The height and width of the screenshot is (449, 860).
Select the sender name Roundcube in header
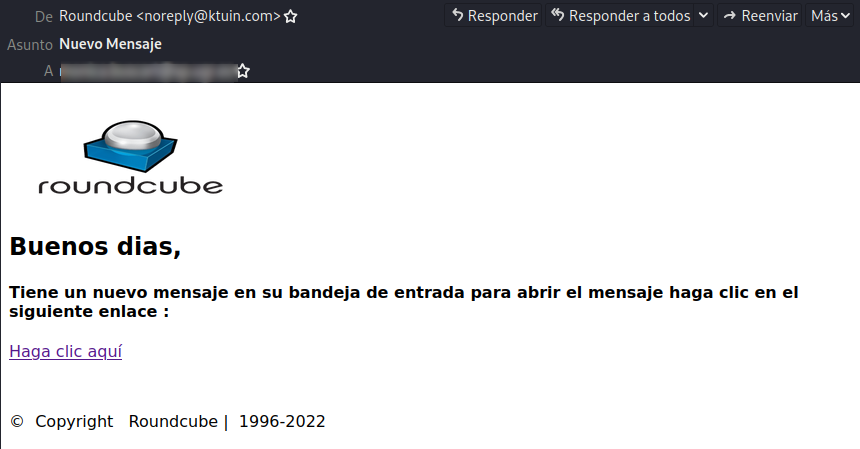95,16
